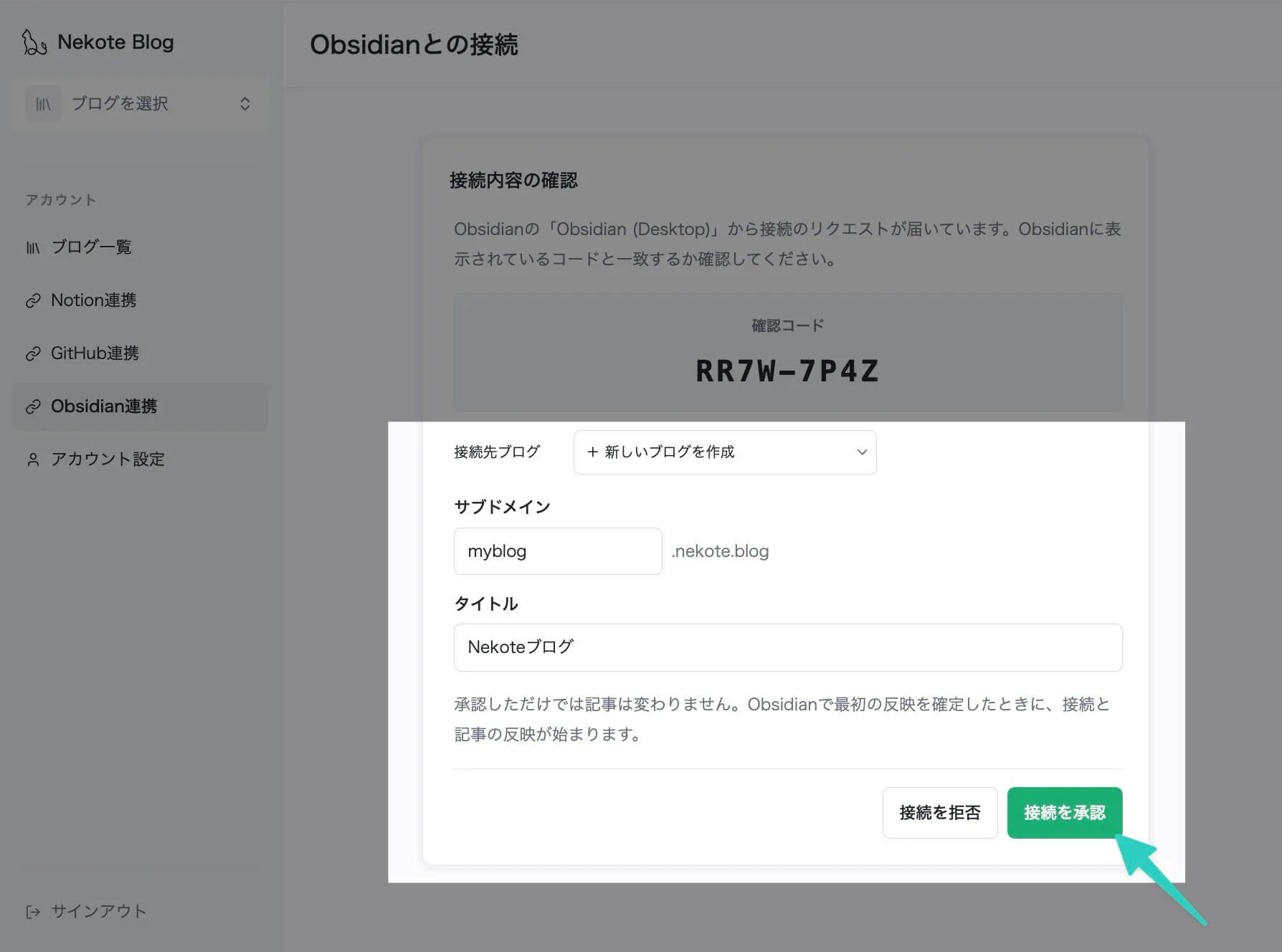Click the 接続先ブログ label
The height and width of the screenshot is (952, 1282).
[497, 452]
